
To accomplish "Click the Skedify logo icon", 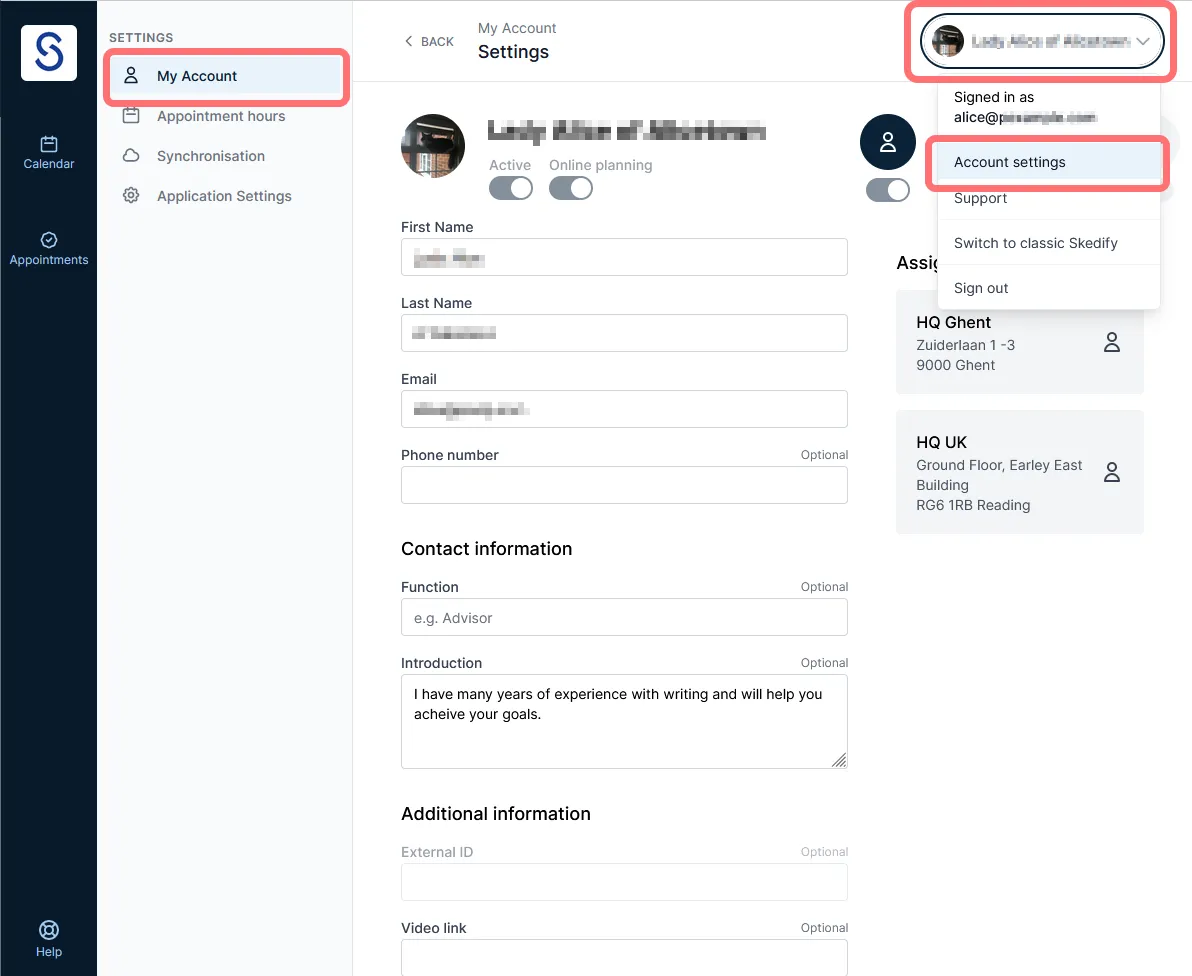I will 49,52.
